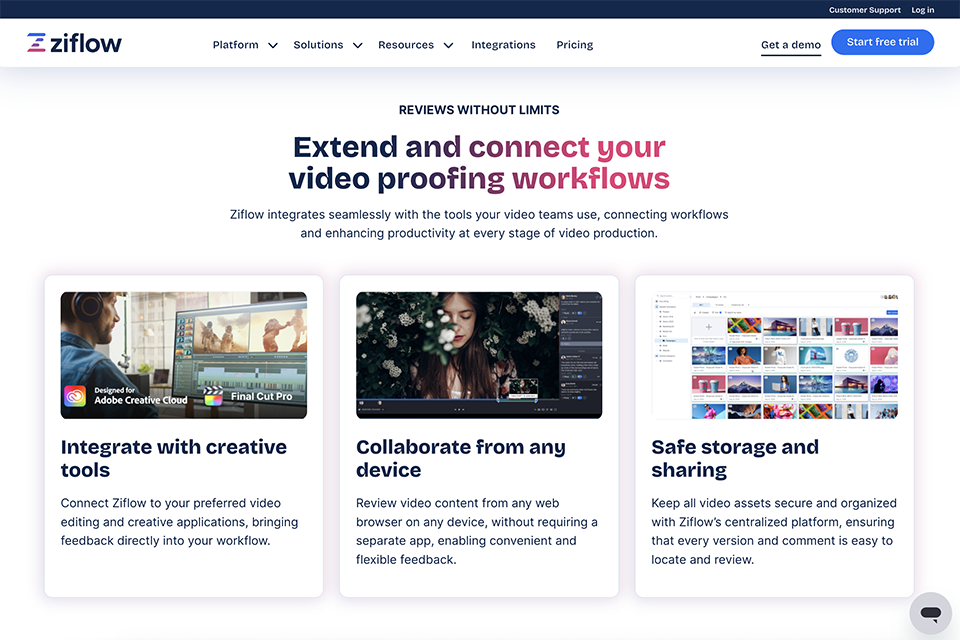Viewport: 960px width, 640px height.
Task: Go to the Pricing page
Action: coord(574,45)
